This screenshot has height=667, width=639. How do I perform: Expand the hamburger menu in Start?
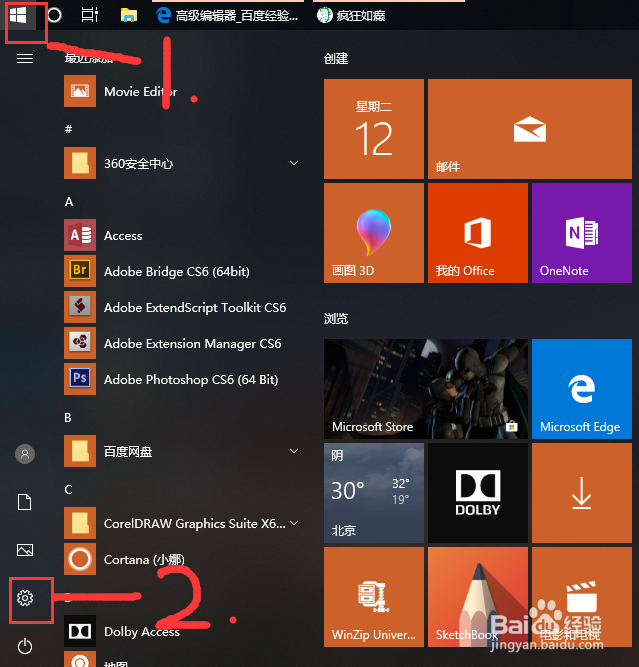(25, 58)
